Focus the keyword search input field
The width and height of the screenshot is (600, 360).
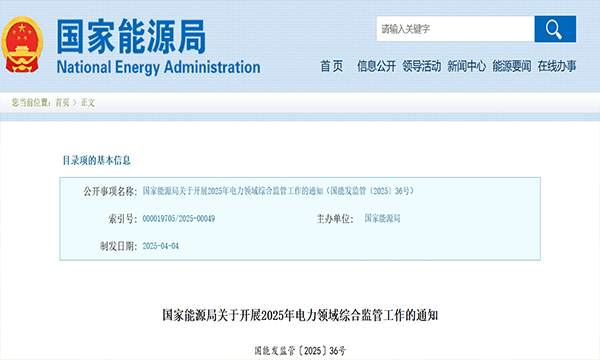click(x=455, y=29)
